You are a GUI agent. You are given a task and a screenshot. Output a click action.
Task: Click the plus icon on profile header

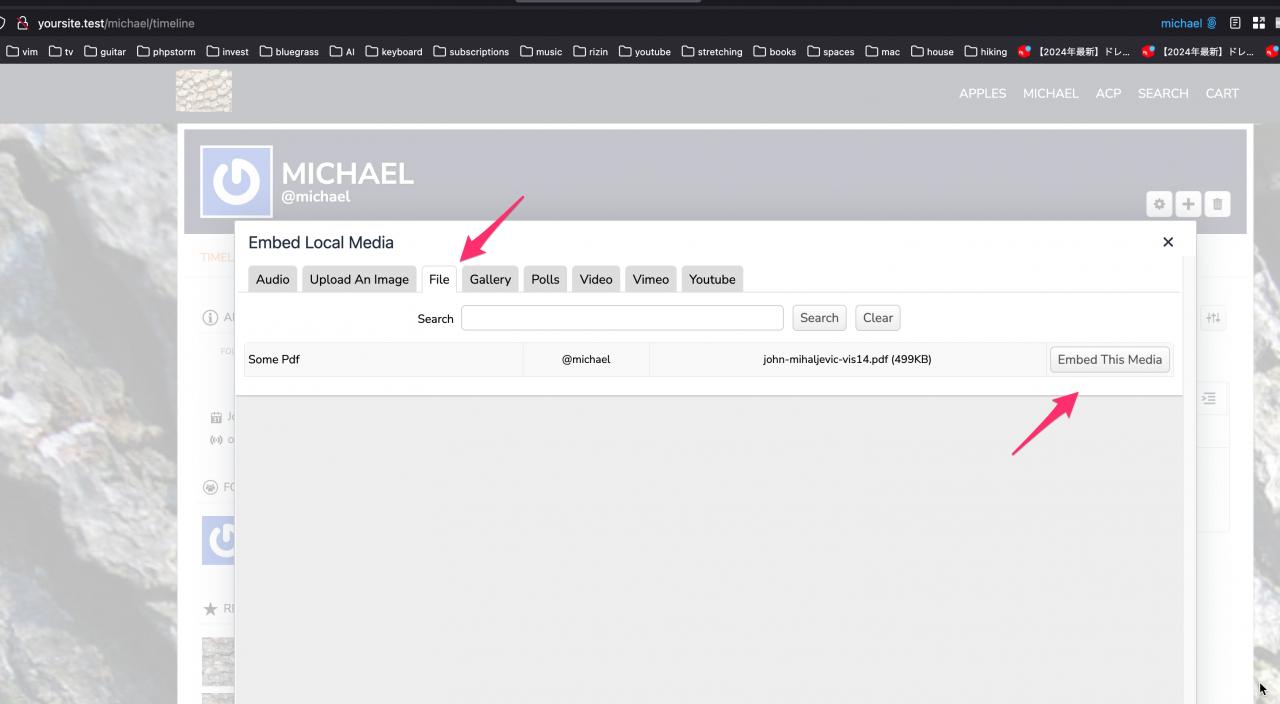pos(1188,204)
